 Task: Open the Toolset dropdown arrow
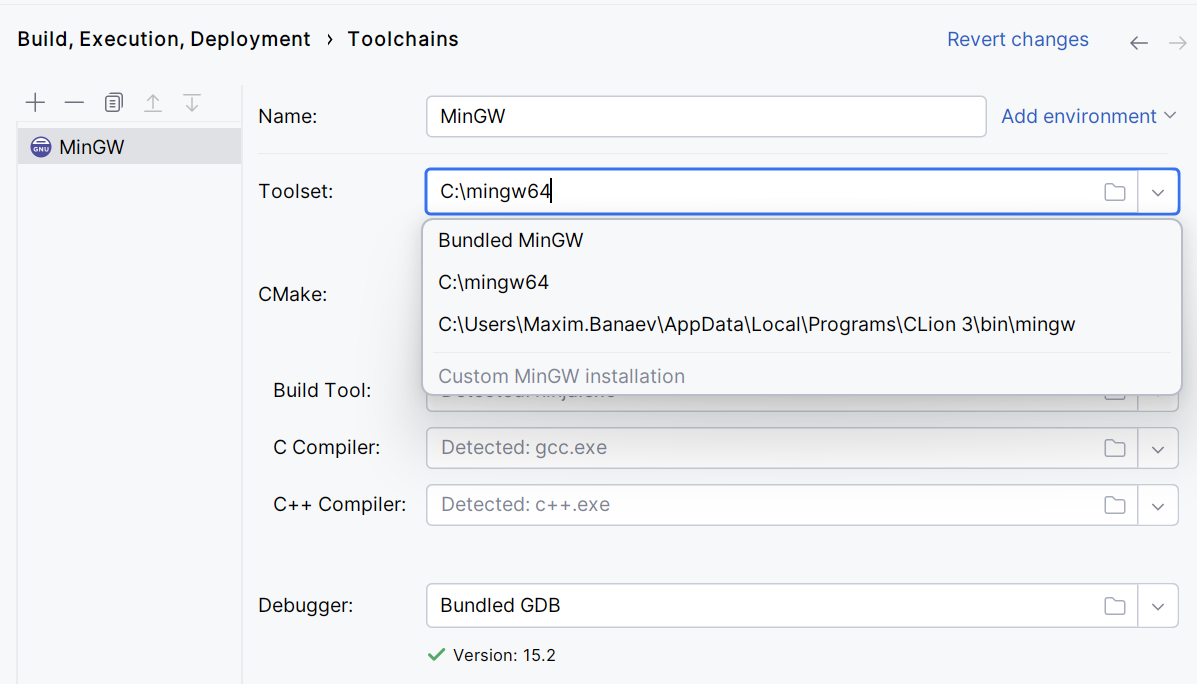point(1159,191)
